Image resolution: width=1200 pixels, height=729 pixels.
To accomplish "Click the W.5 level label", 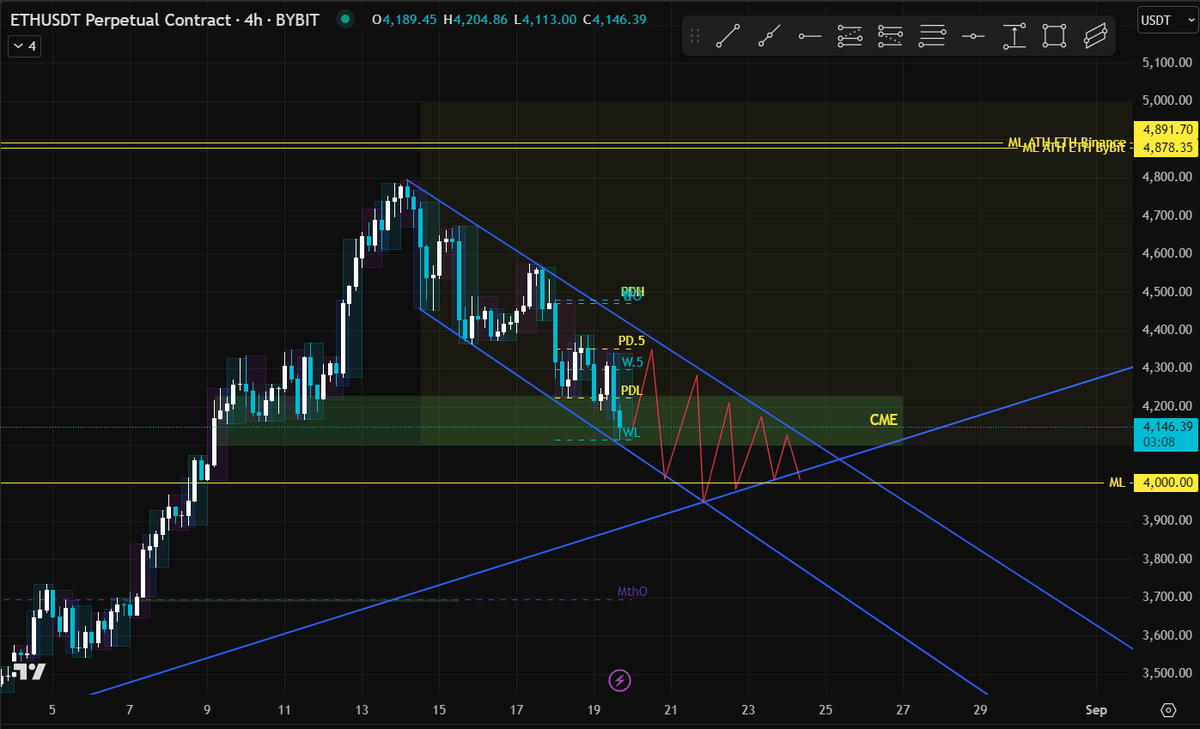I will (x=632, y=362).
